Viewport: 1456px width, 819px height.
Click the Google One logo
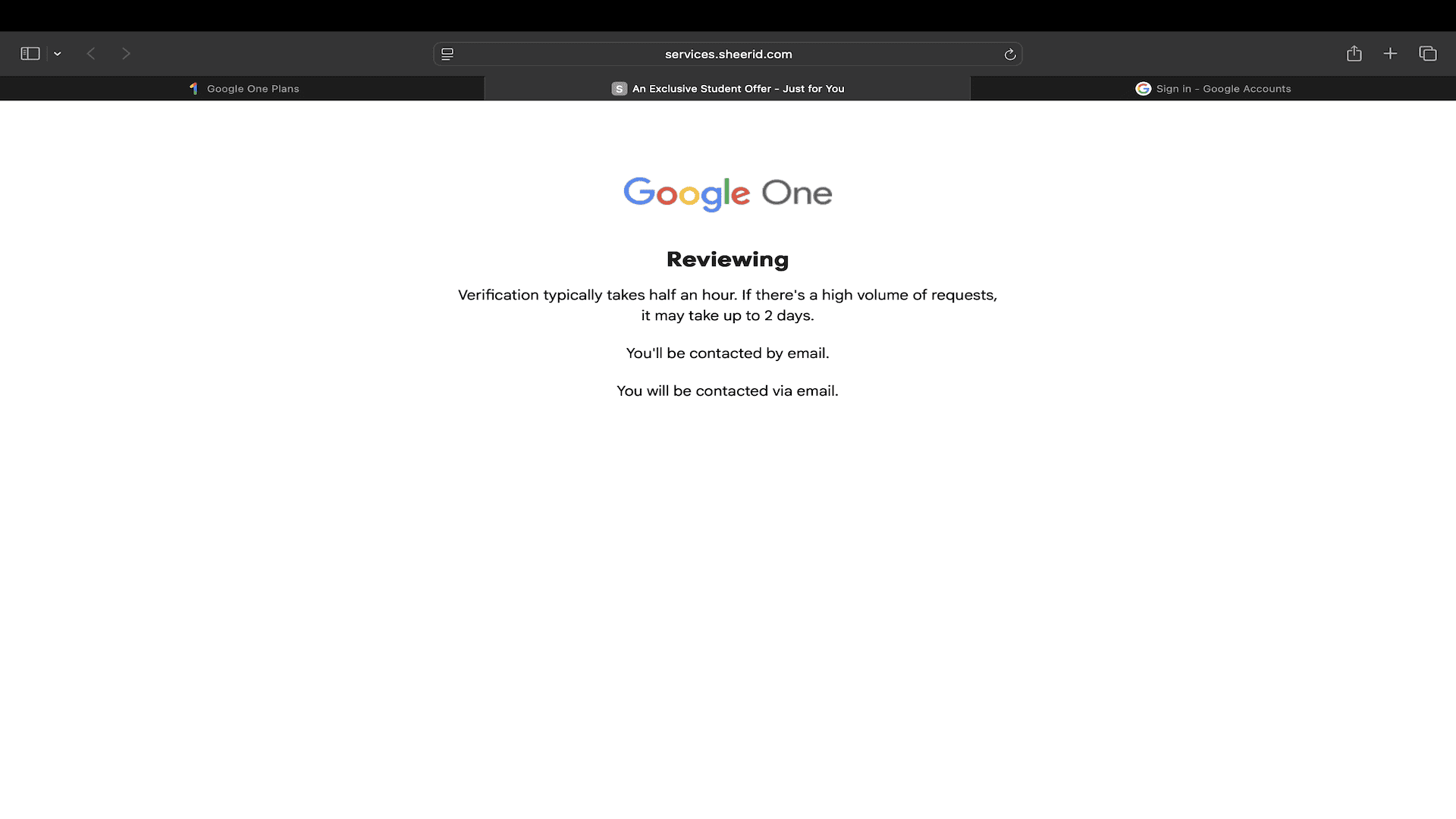pyautogui.click(x=728, y=194)
